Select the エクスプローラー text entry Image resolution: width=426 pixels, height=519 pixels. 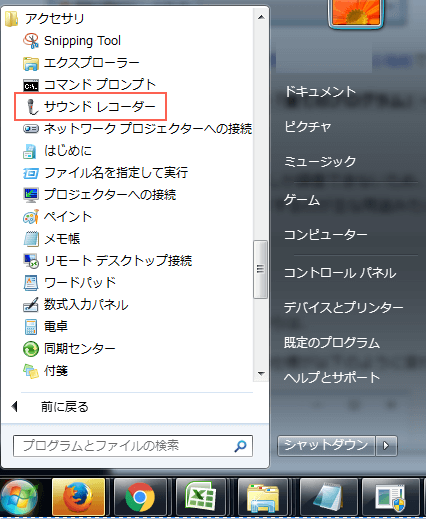coord(92,63)
